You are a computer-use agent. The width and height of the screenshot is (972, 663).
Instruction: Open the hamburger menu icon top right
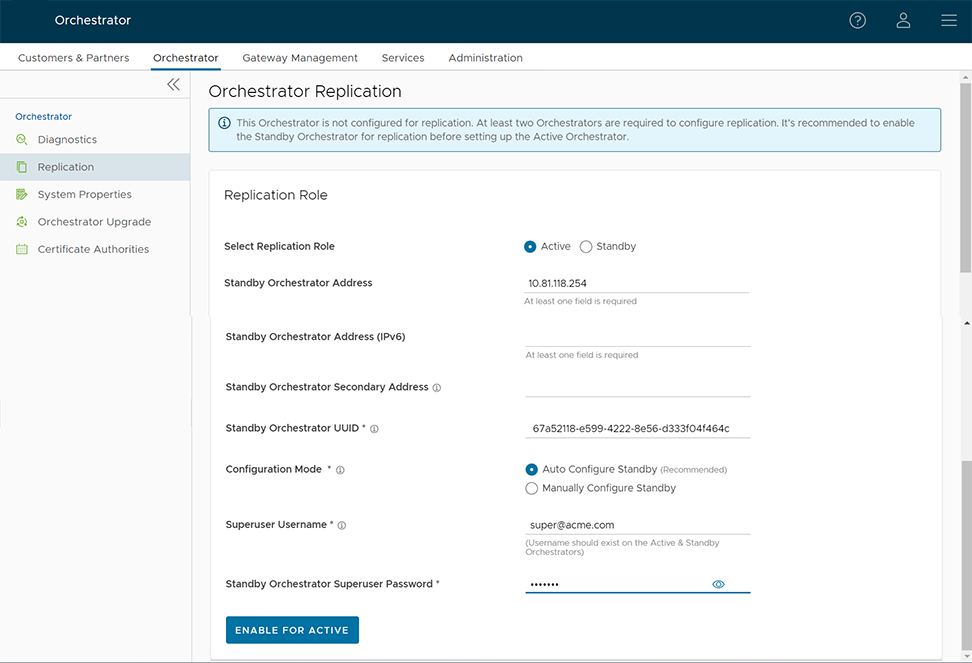point(948,20)
